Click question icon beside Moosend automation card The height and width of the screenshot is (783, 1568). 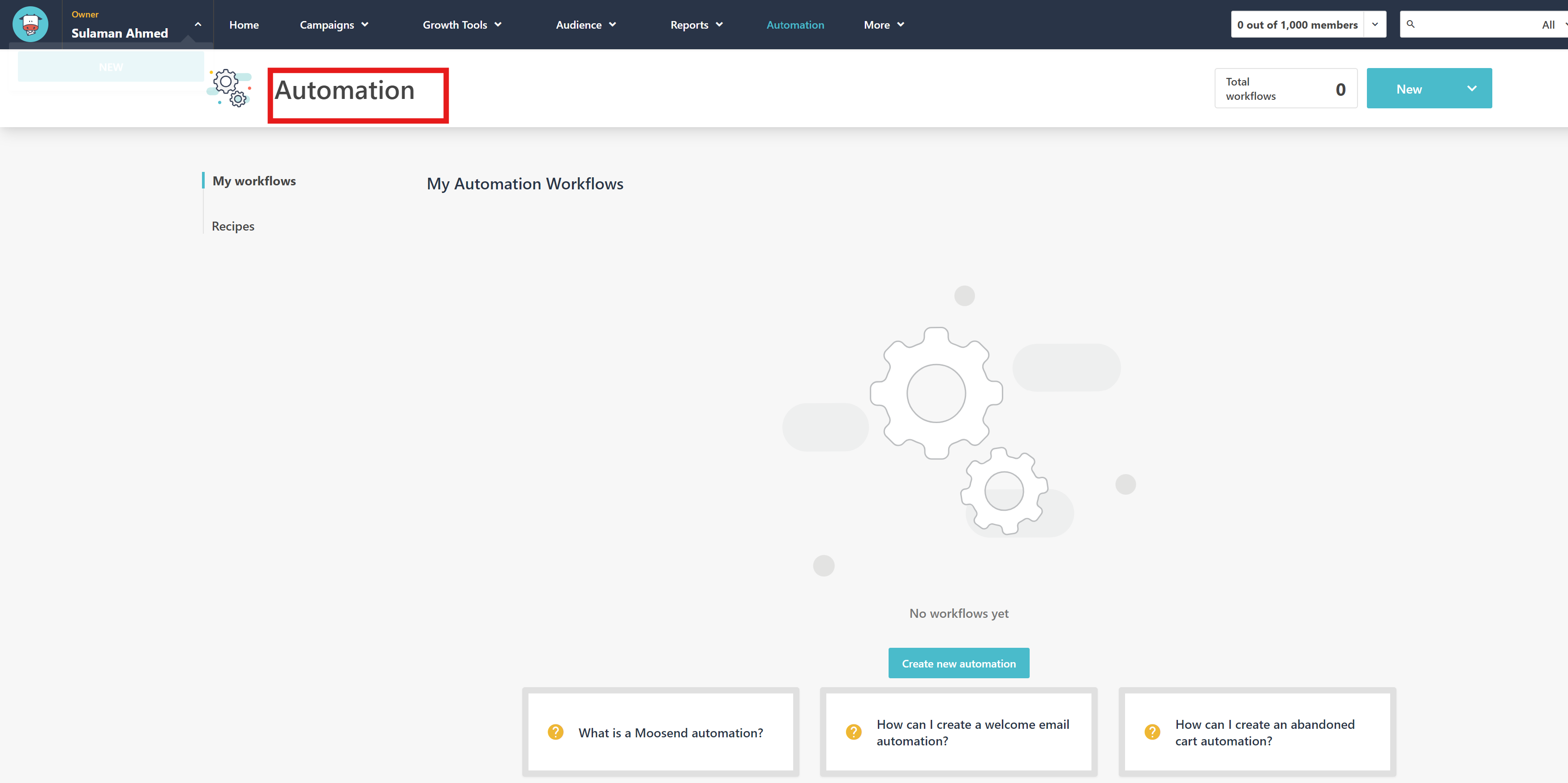pos(555,732)
